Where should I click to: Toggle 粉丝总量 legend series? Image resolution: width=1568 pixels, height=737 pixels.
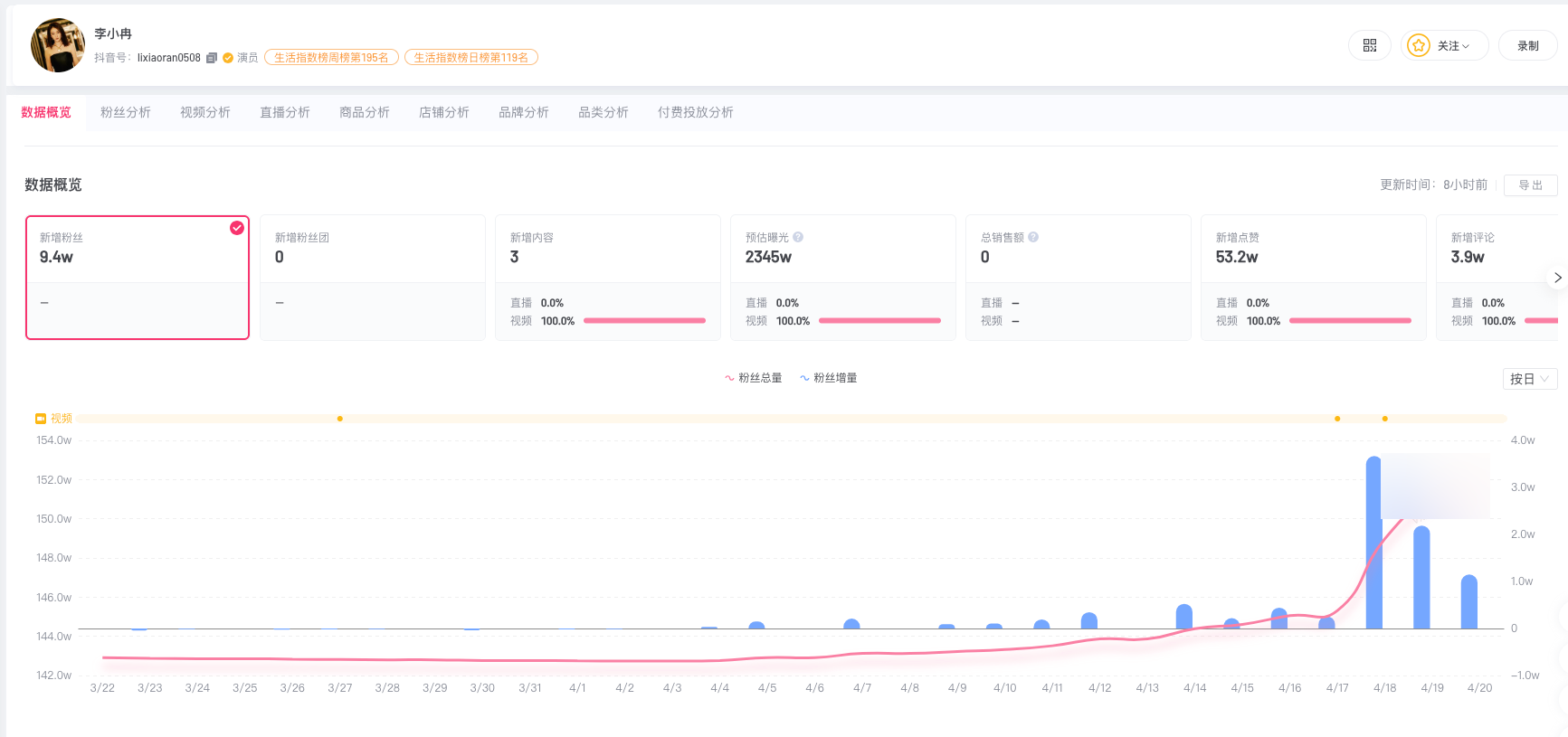(x=753, y=378)
